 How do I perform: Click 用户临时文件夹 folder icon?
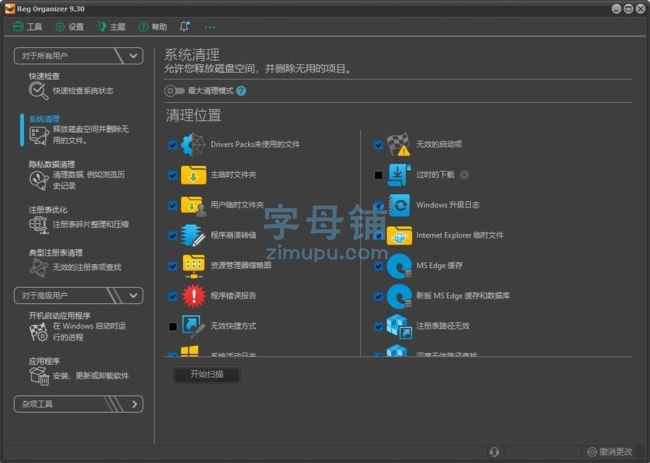[193, 205]
